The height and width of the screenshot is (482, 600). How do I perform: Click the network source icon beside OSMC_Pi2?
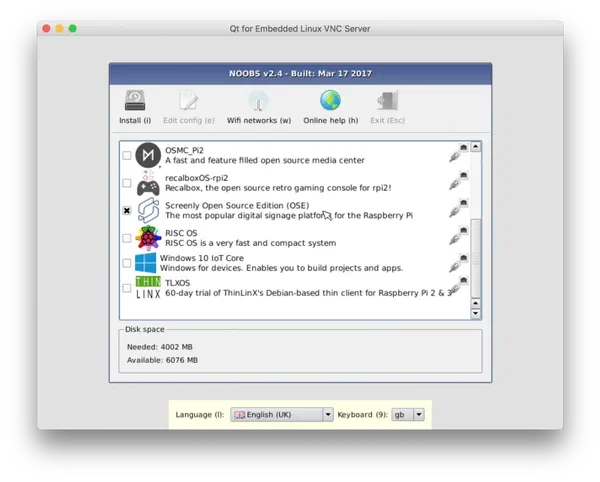click(x=458, y=153)
